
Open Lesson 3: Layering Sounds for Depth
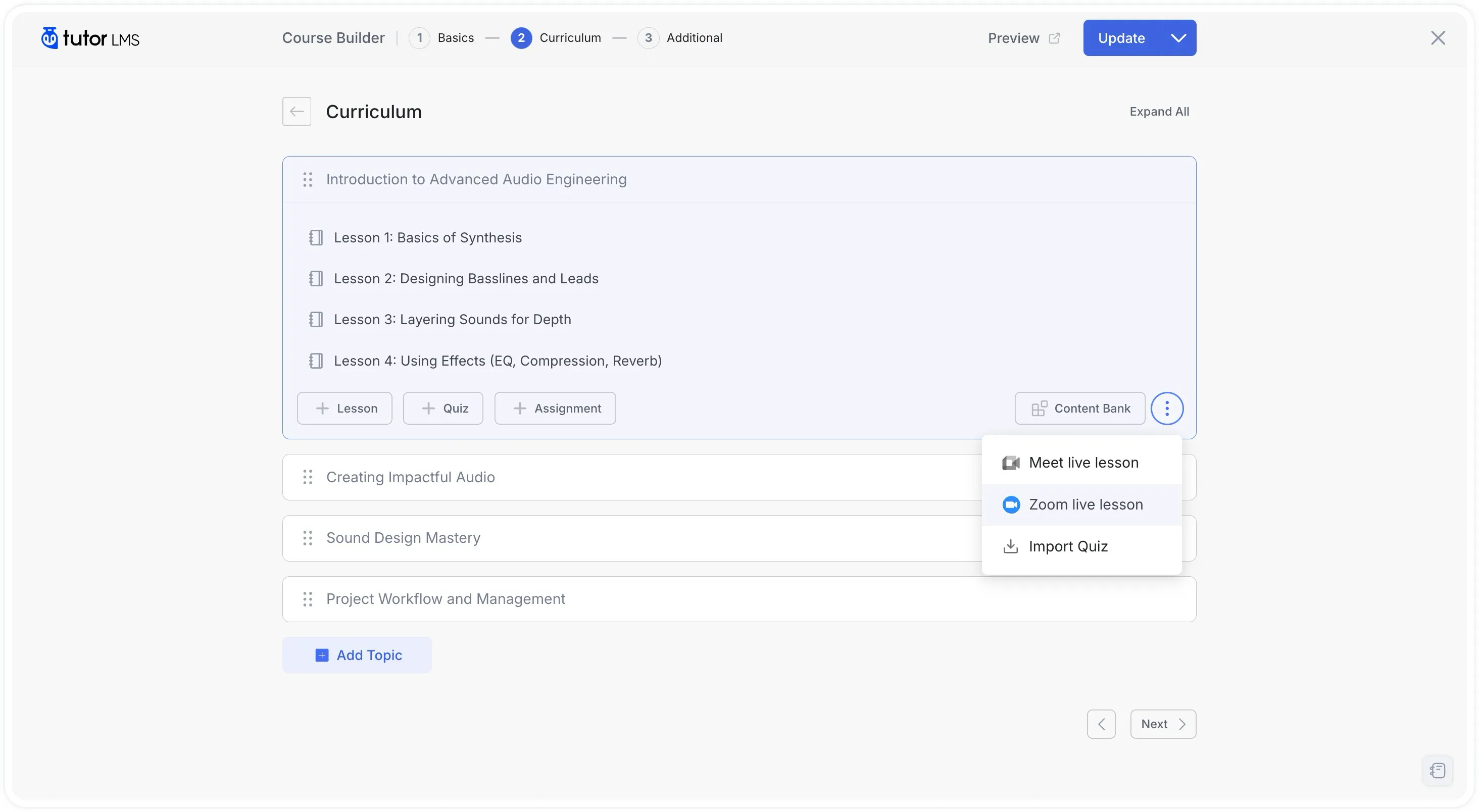[x=453, y=319]
